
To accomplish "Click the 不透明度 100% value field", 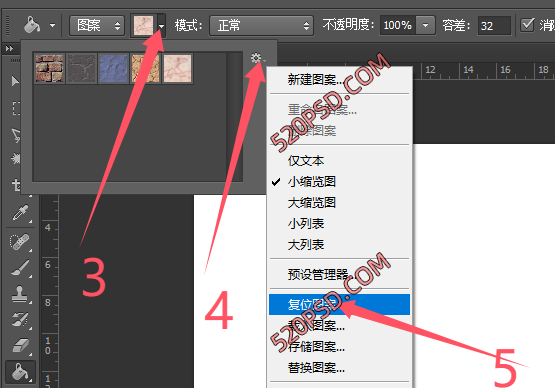I will coord(398,25).
